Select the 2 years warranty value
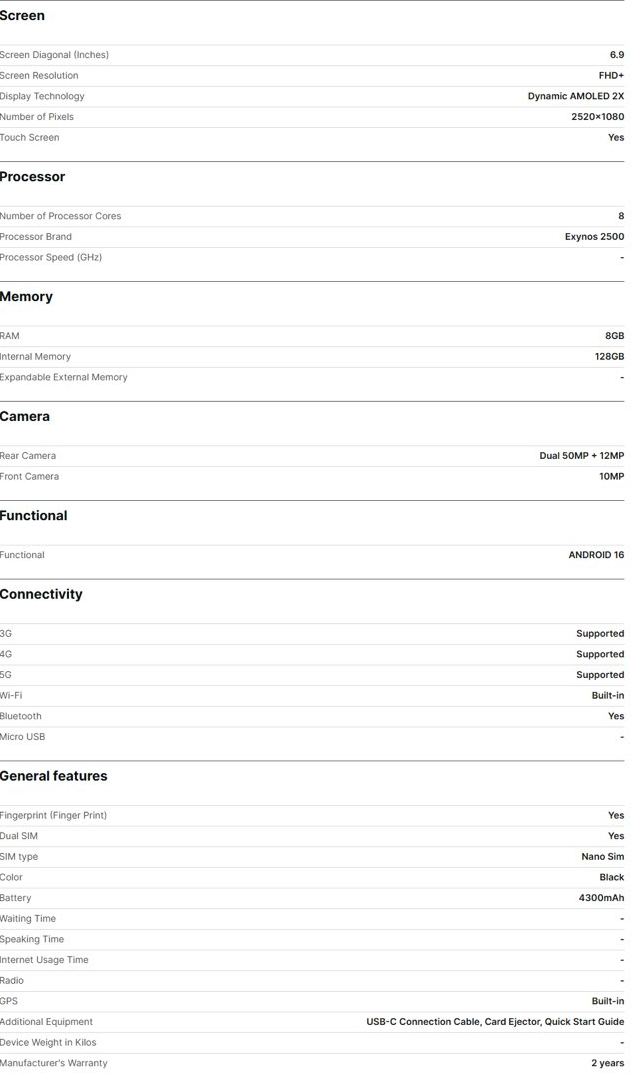This screenshot has height=1081, width=632. (x=607, y=1064)
